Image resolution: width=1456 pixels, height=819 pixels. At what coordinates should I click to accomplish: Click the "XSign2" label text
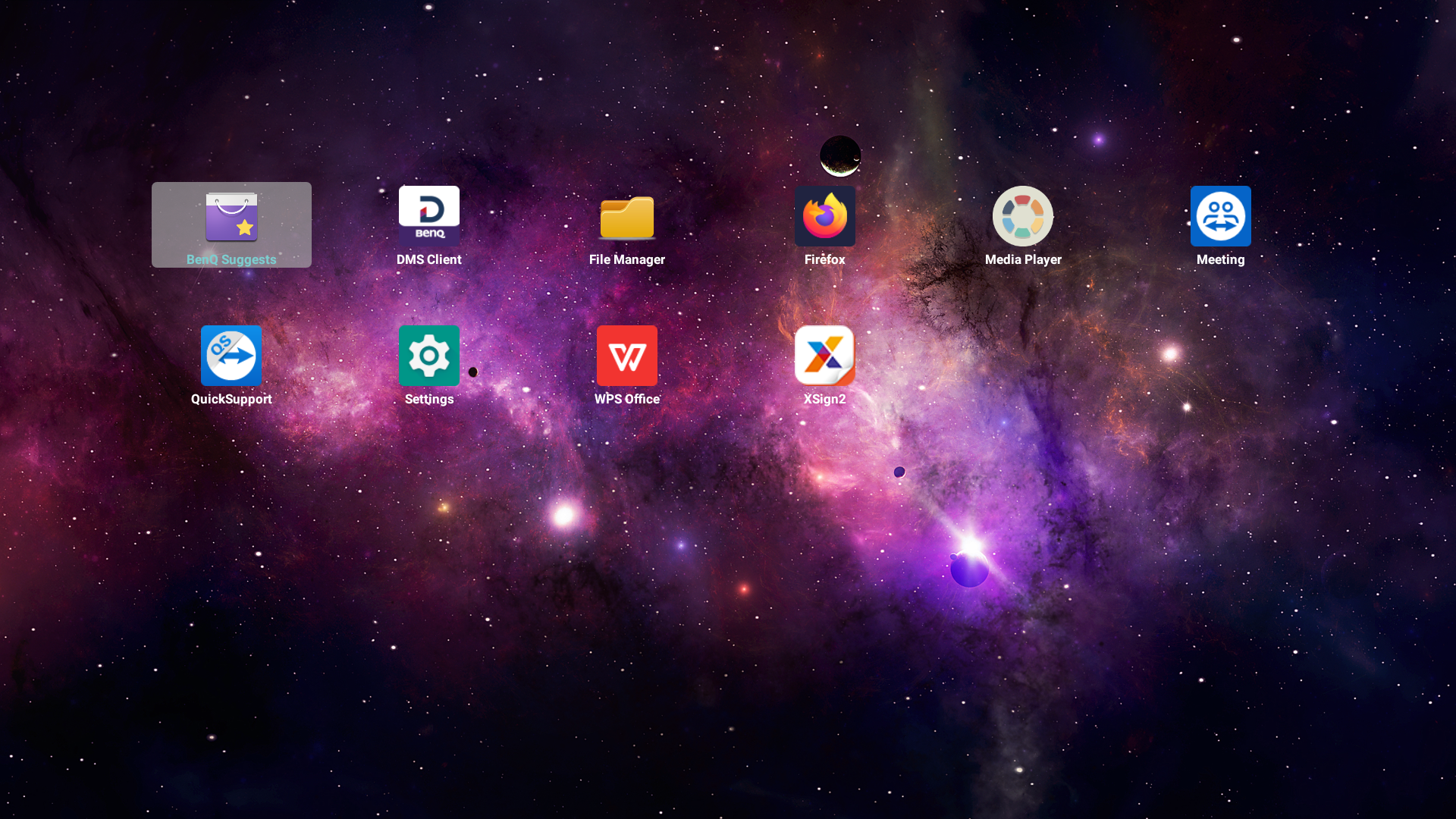tap(825, 399)
